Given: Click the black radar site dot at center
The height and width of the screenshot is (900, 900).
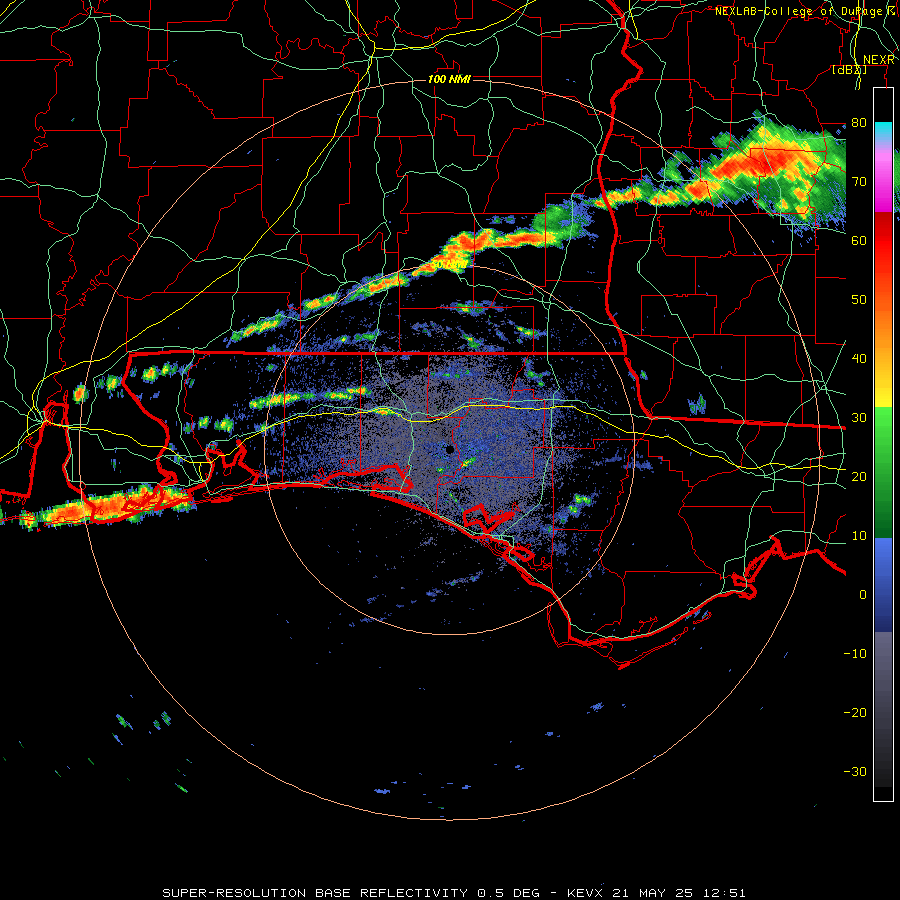Looking at the screenshot, I should click(x=450, y=449).
